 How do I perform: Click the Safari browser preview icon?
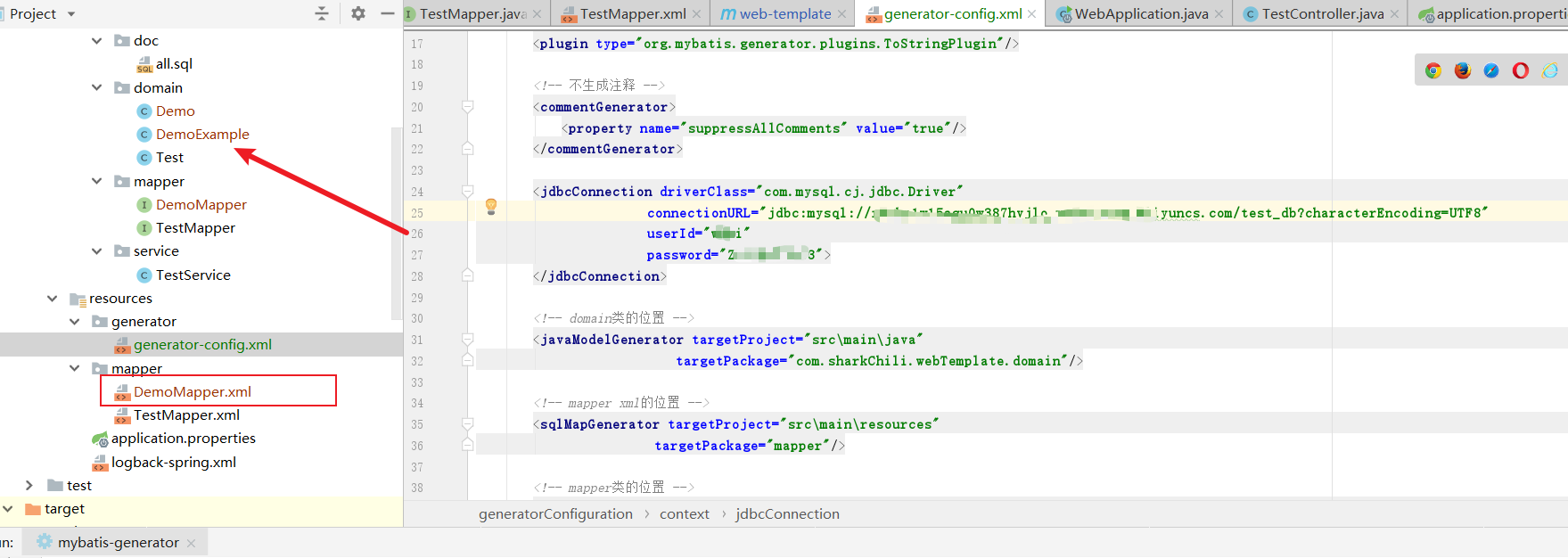(x=1491, y=71)
